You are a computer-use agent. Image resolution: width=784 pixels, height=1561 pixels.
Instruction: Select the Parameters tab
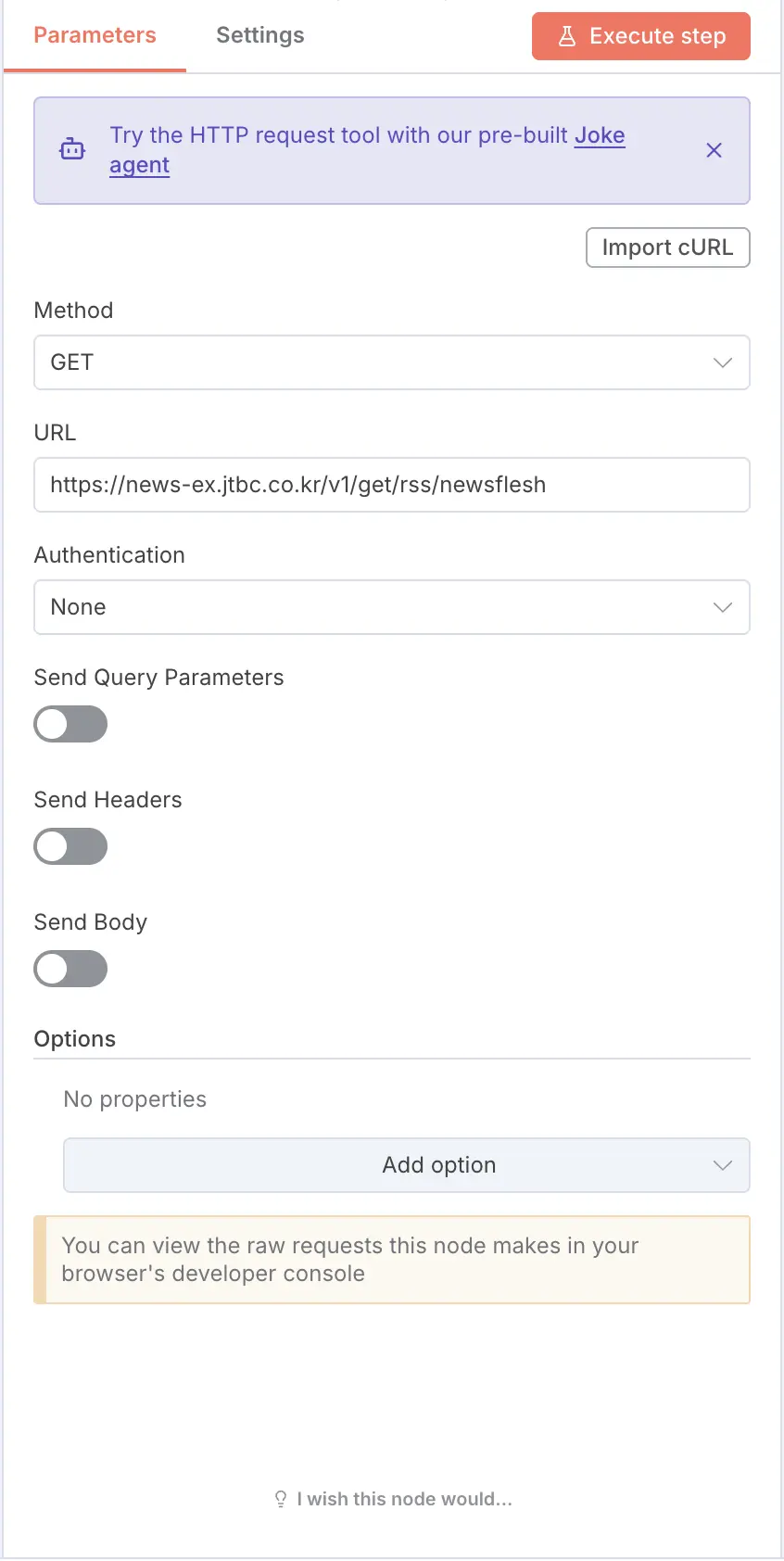tap(94, 35)
